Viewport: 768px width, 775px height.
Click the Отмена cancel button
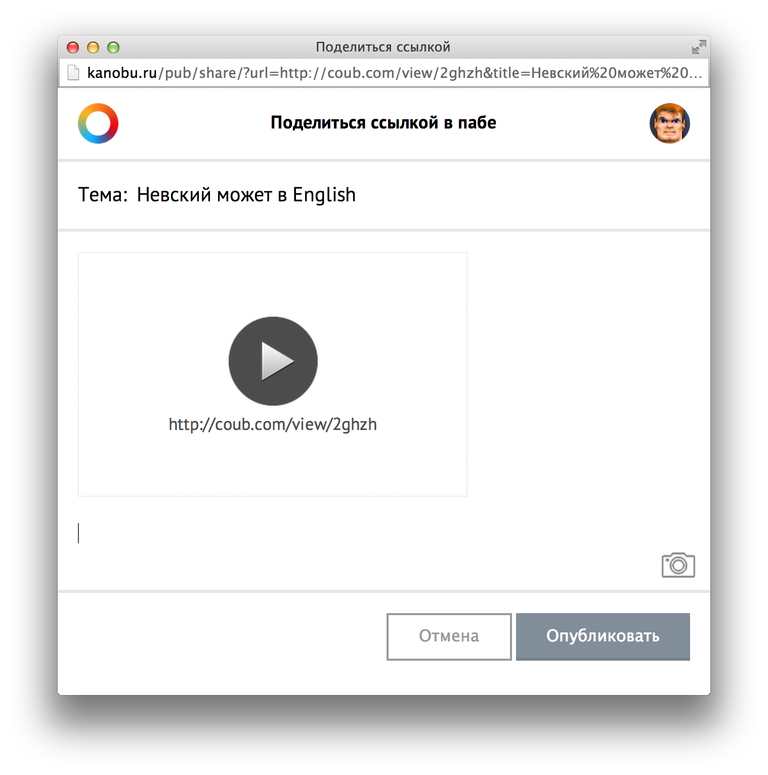pos(449,636)
